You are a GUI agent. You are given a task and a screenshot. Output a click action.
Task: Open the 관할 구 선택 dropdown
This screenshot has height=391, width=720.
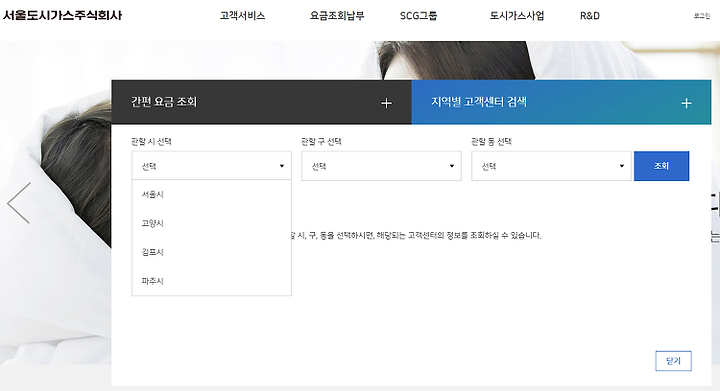point(381,166)
